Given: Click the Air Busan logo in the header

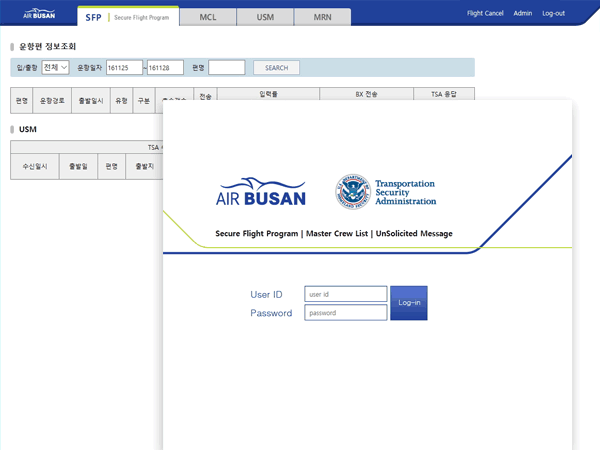Looking at the screenshot, I should pyautogui.click(x=39, y=14).
